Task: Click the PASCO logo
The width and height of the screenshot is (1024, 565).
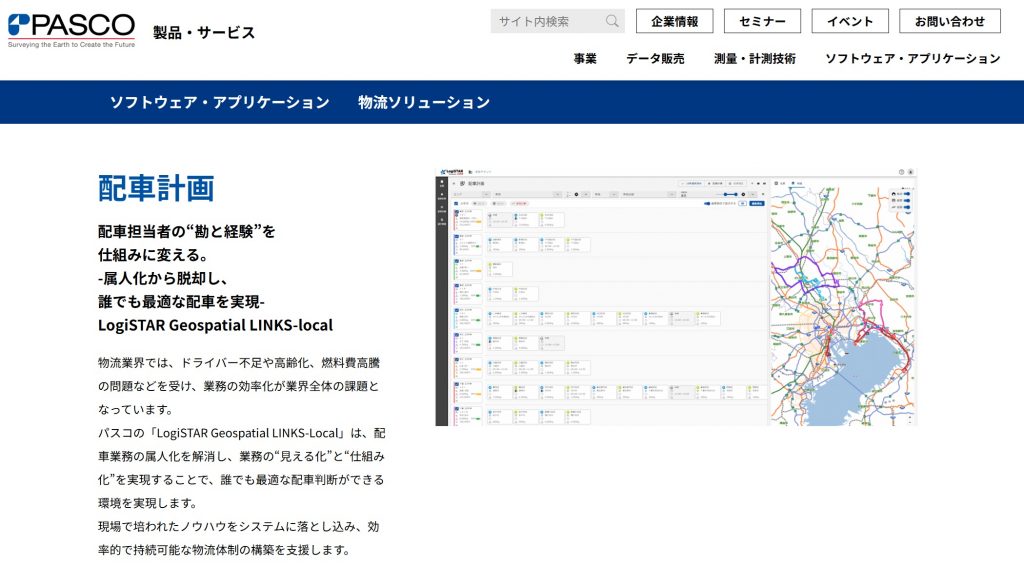Action: tap(71, 31)
